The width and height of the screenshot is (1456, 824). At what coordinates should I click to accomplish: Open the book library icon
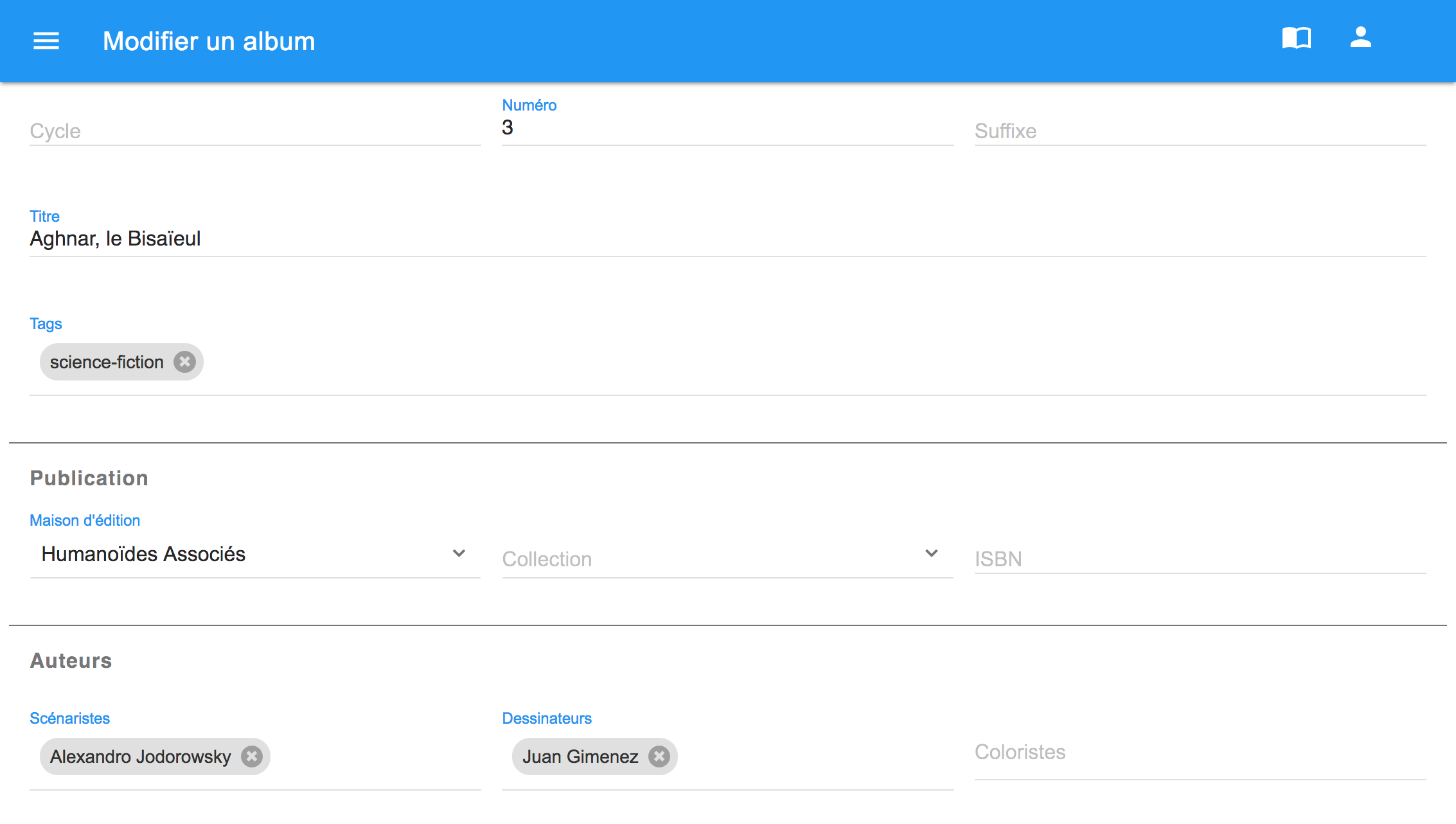click(x=1297, y=38)
